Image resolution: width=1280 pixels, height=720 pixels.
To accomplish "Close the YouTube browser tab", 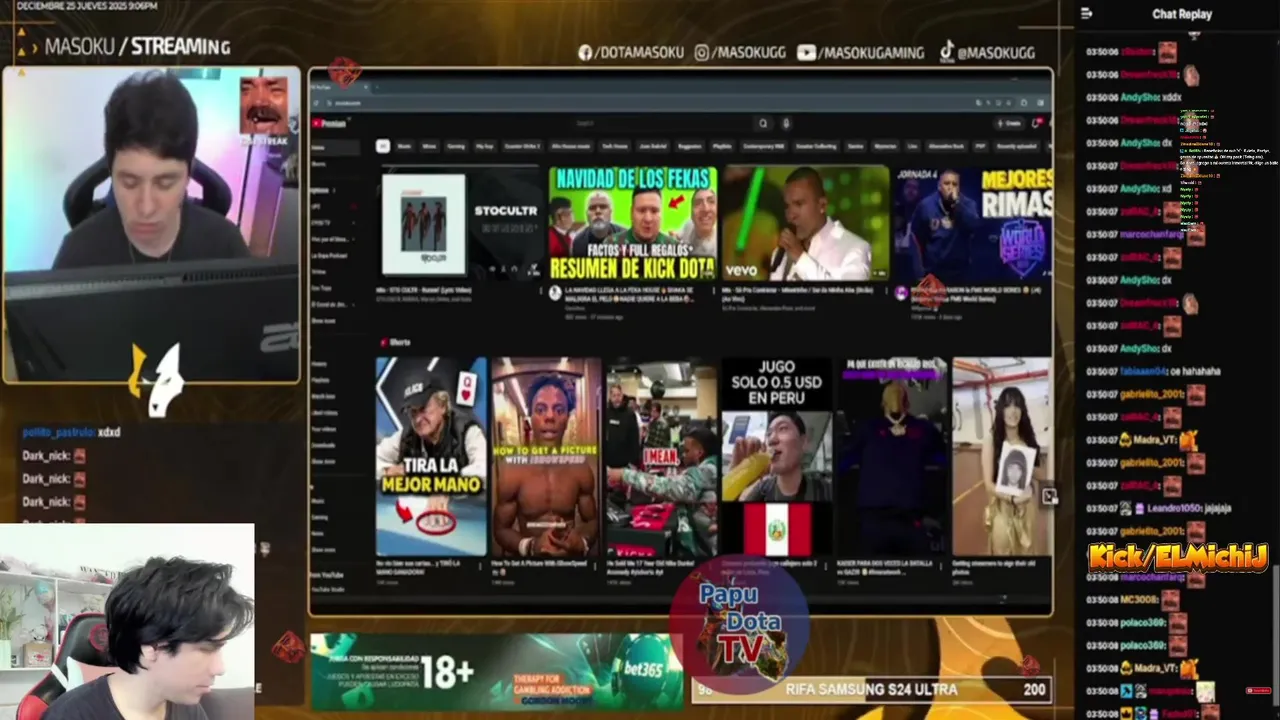I will 365,86.
